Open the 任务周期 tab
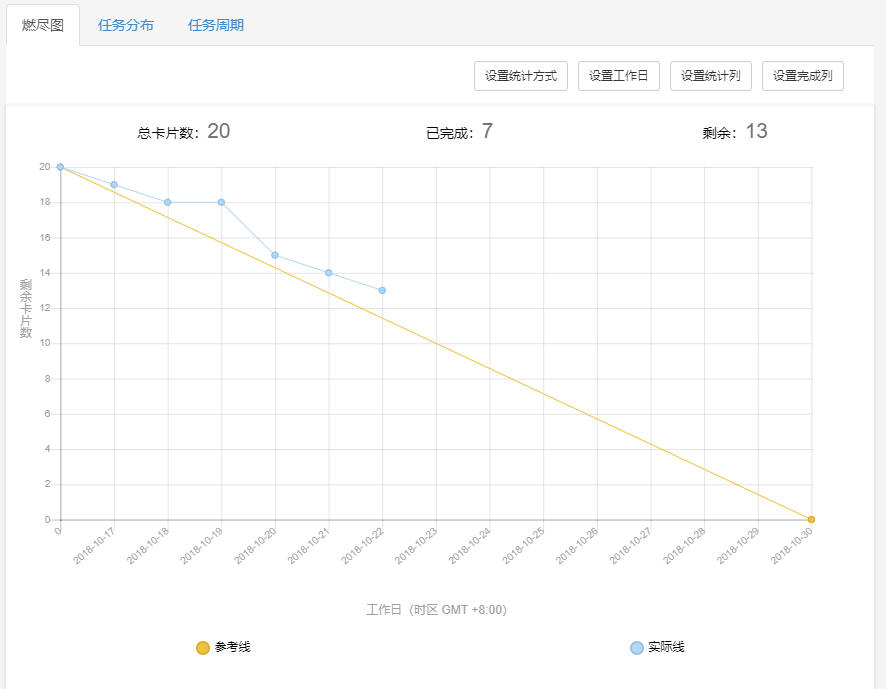This screenshot has height=689, width=886. tap(216, 25)
